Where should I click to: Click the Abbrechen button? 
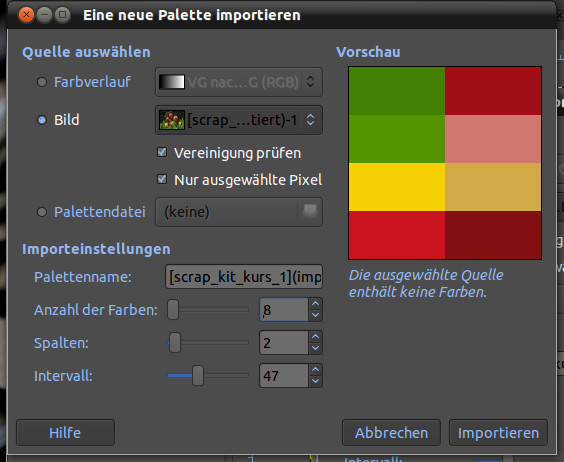click(x=391, y=432)
